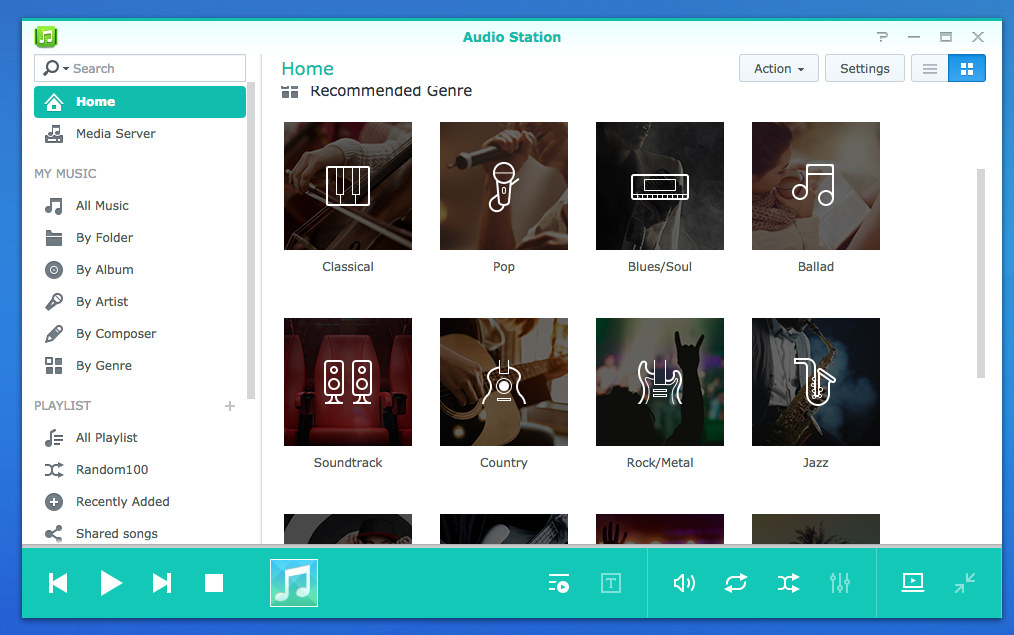Stop playback with the square Stop button
The image size is (1014, 635).
tap(214, 583)
